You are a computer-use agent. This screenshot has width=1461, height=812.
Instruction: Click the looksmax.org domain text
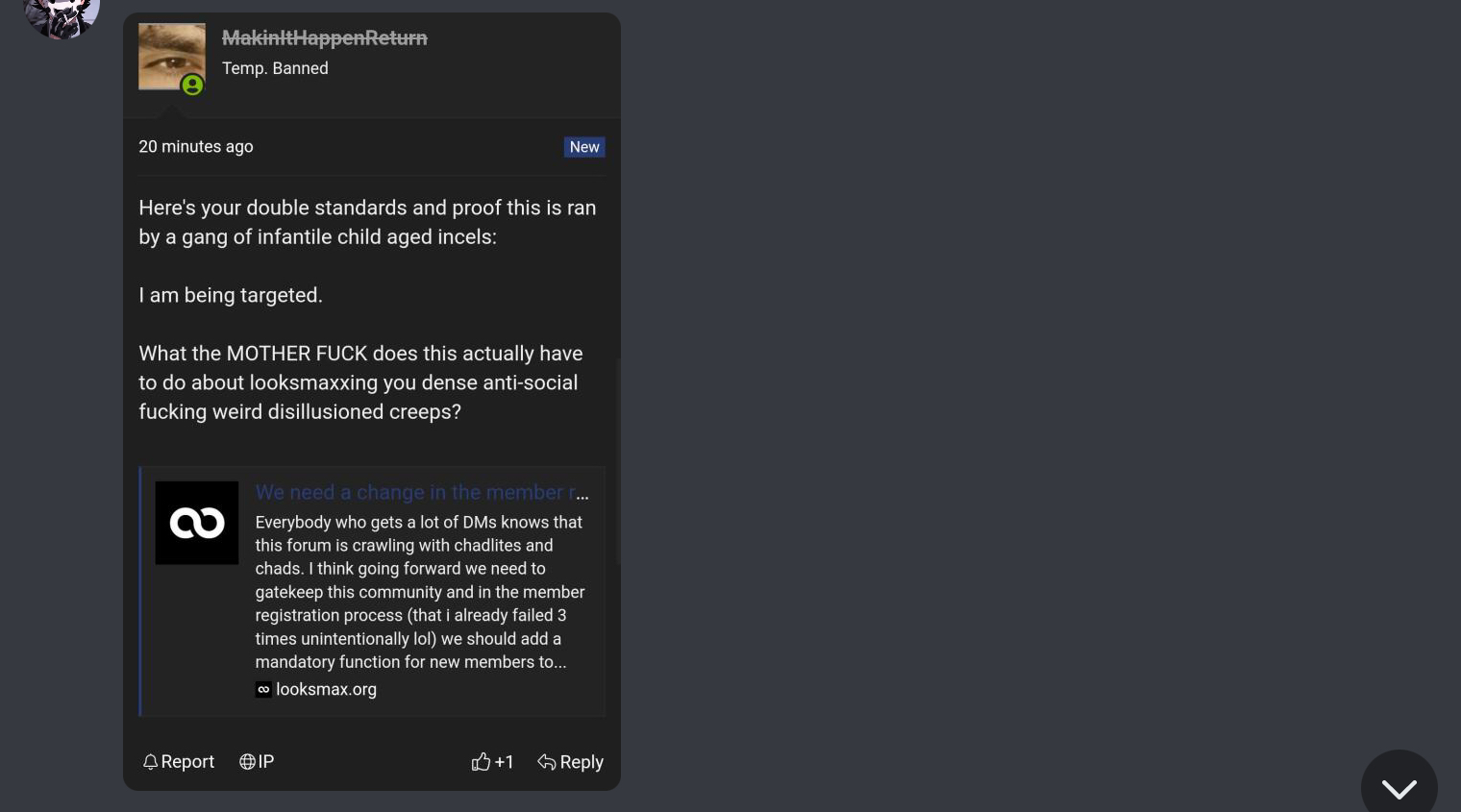[326, 689]
